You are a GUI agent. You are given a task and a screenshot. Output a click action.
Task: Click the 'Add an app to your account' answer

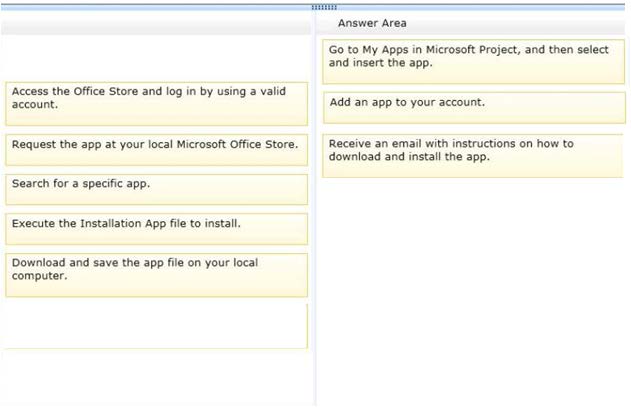pyautogui.click(x=474, y=108)
